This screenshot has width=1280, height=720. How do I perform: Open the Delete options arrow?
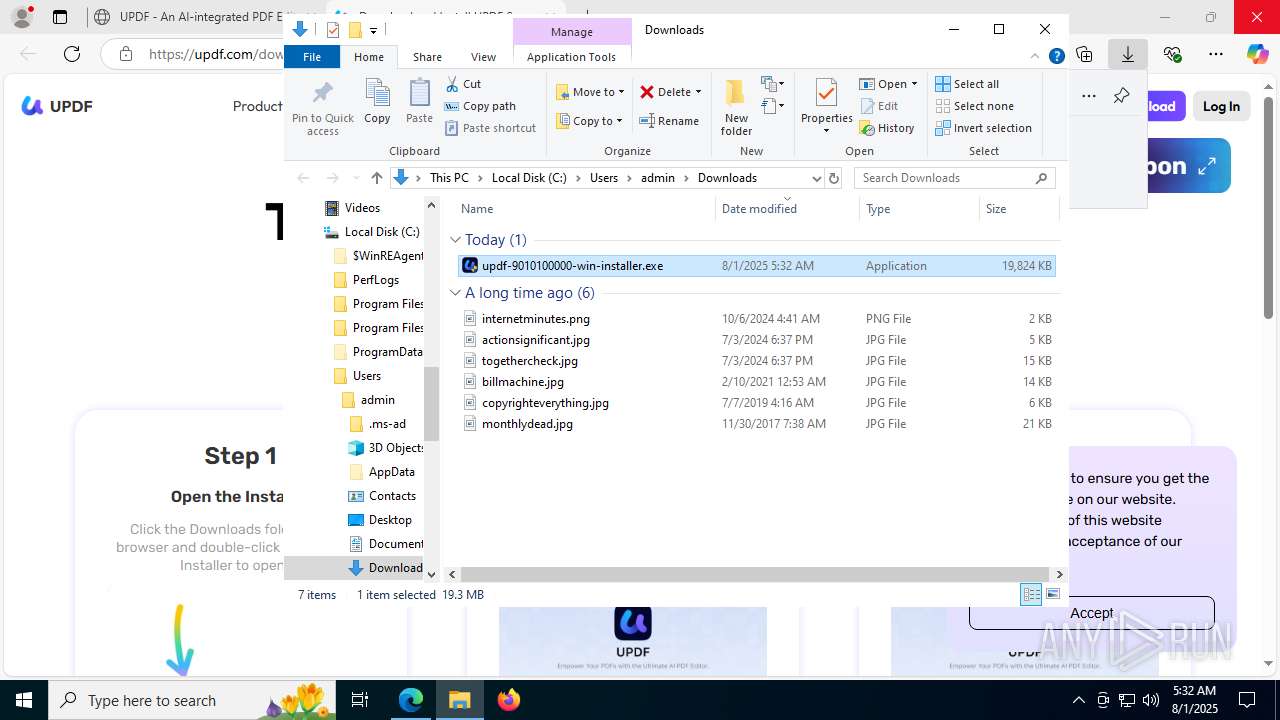click(x=698, y=92)
